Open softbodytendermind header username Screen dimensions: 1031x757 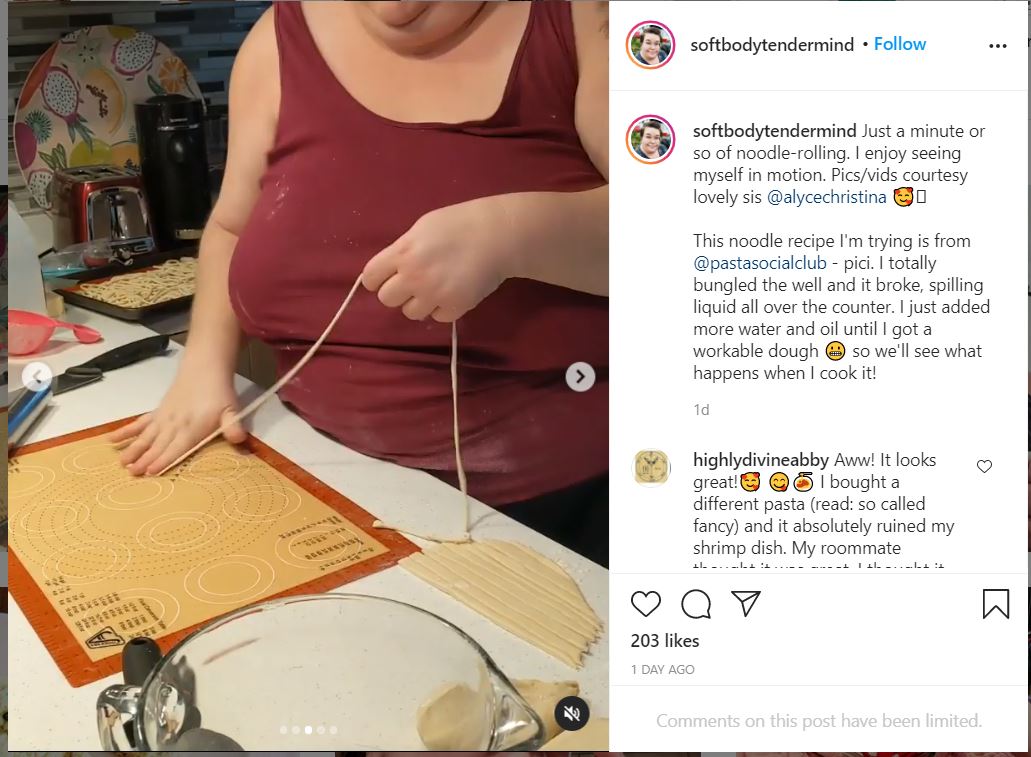(x=772, y=45)
